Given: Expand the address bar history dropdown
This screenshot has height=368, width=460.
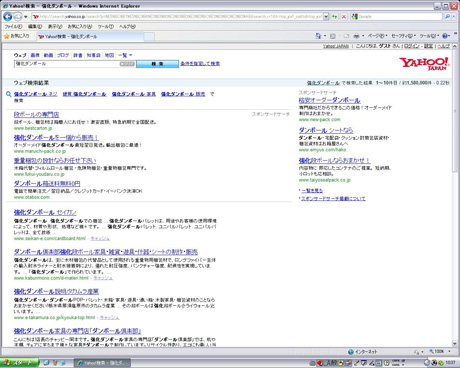Looking at the screenshot, I should [326, 16].
